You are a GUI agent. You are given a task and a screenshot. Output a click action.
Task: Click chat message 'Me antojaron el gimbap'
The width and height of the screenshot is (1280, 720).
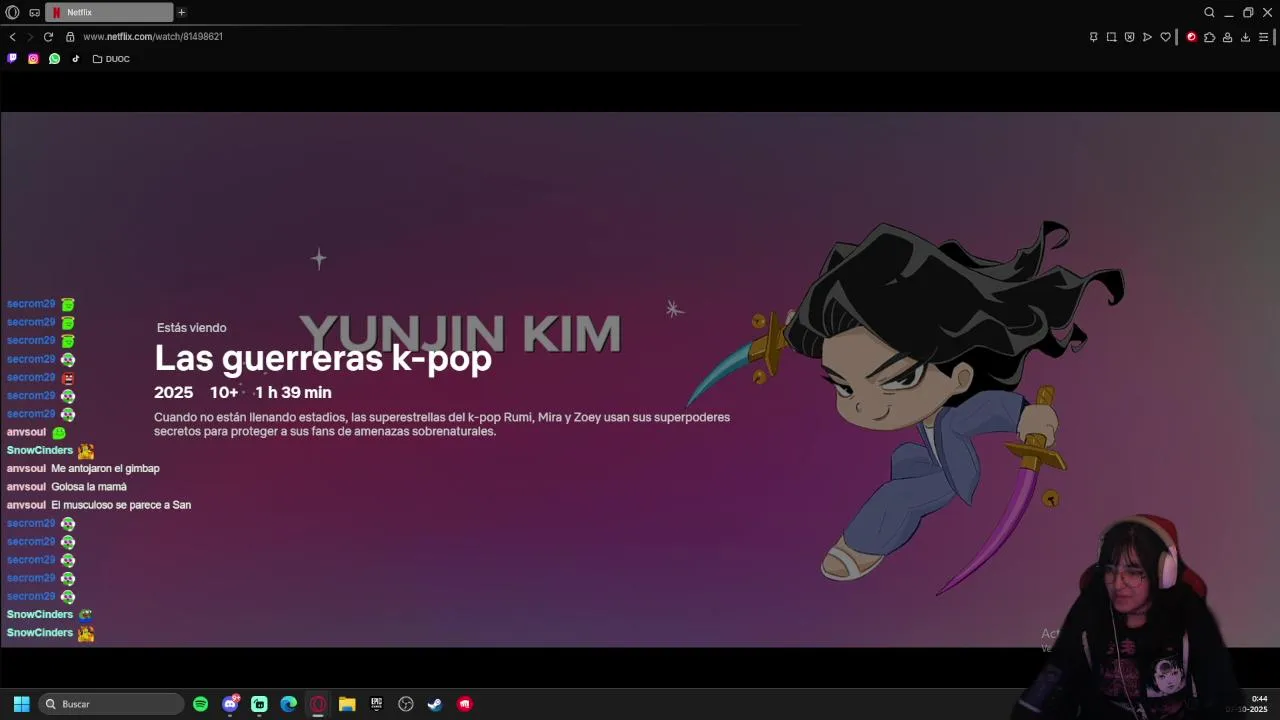click(x=105, y=468)
